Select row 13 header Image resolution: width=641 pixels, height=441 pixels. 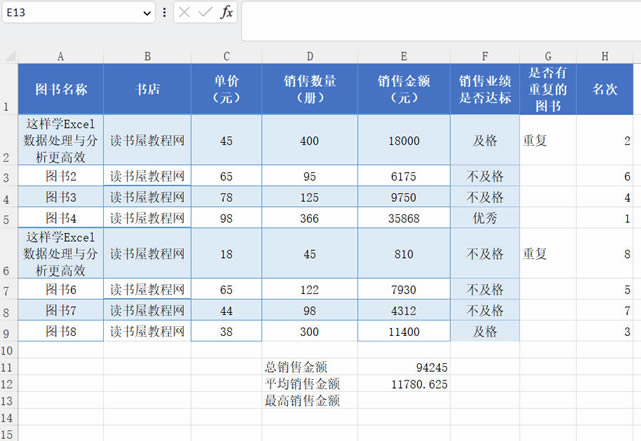point(8,401)
